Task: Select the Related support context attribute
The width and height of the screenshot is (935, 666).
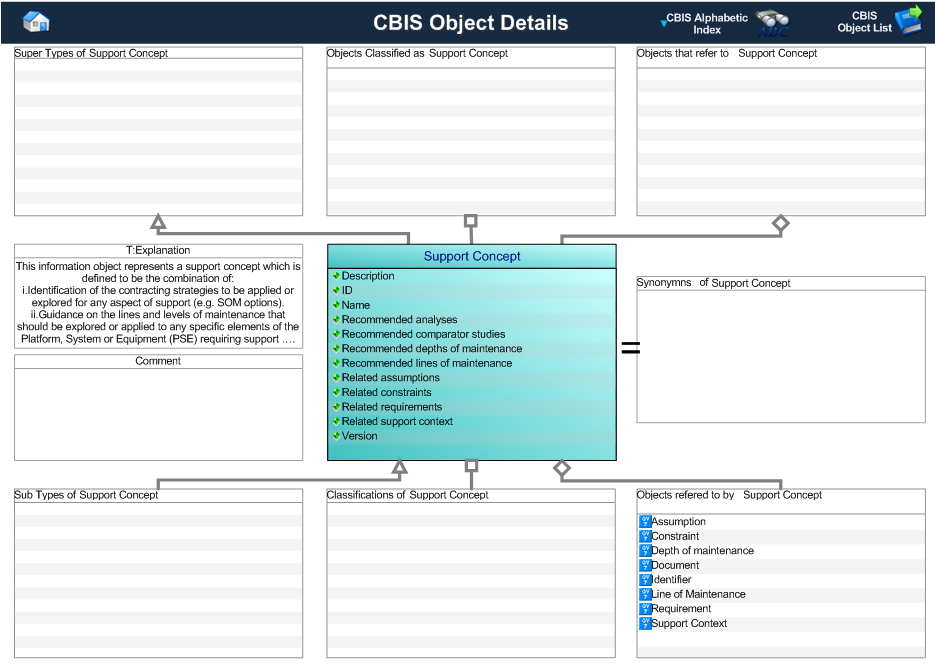Action: [x=397, y=421]
